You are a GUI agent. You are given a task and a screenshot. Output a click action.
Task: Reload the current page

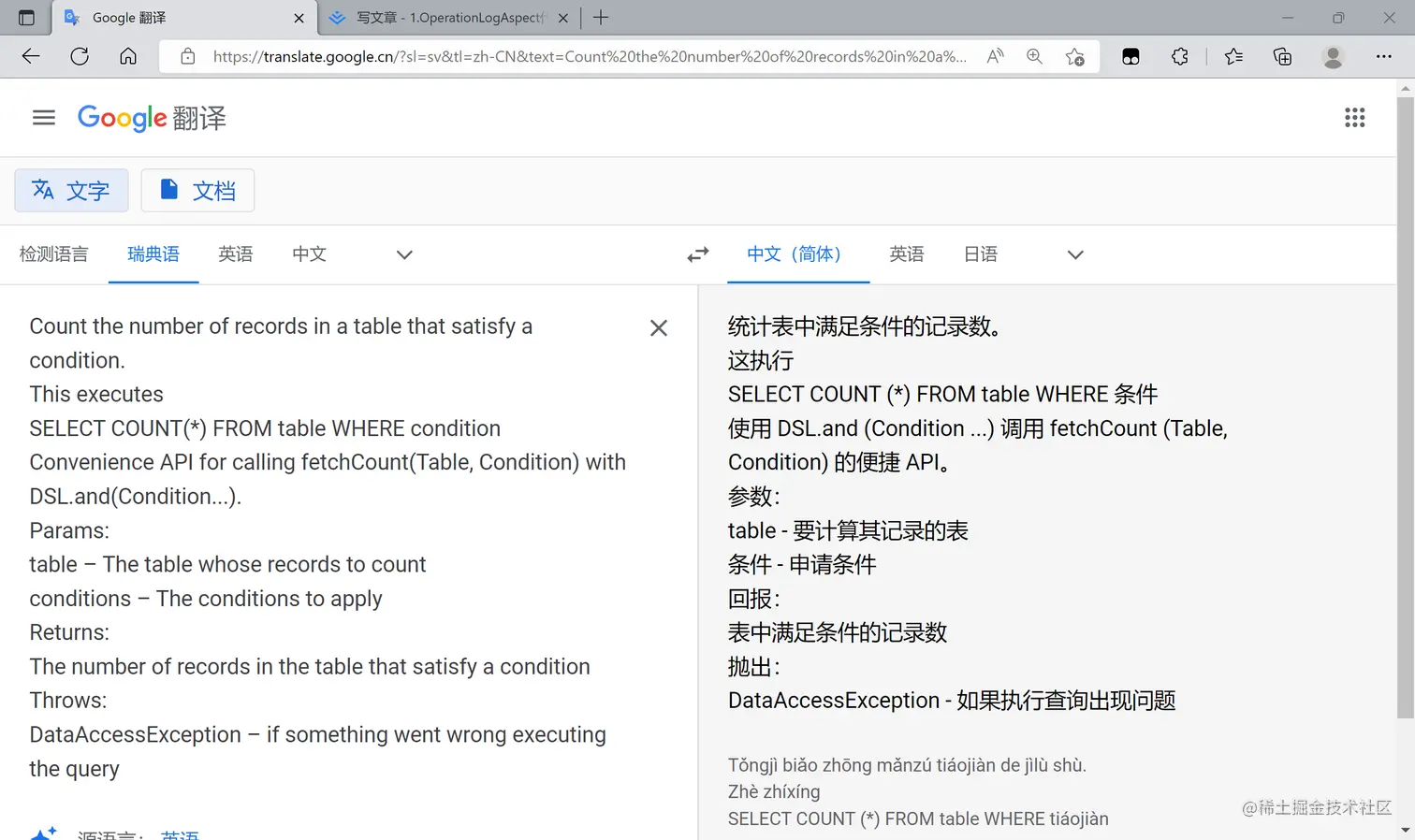(80, 56)
